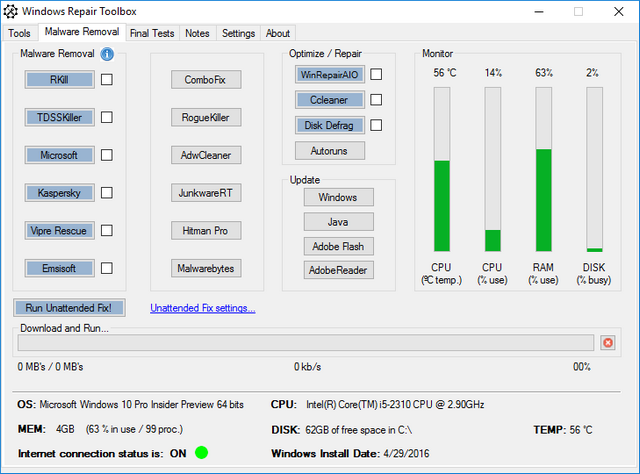Start Hitman Pro
This screenshot has height=474, width=640.
click(206, 230)
